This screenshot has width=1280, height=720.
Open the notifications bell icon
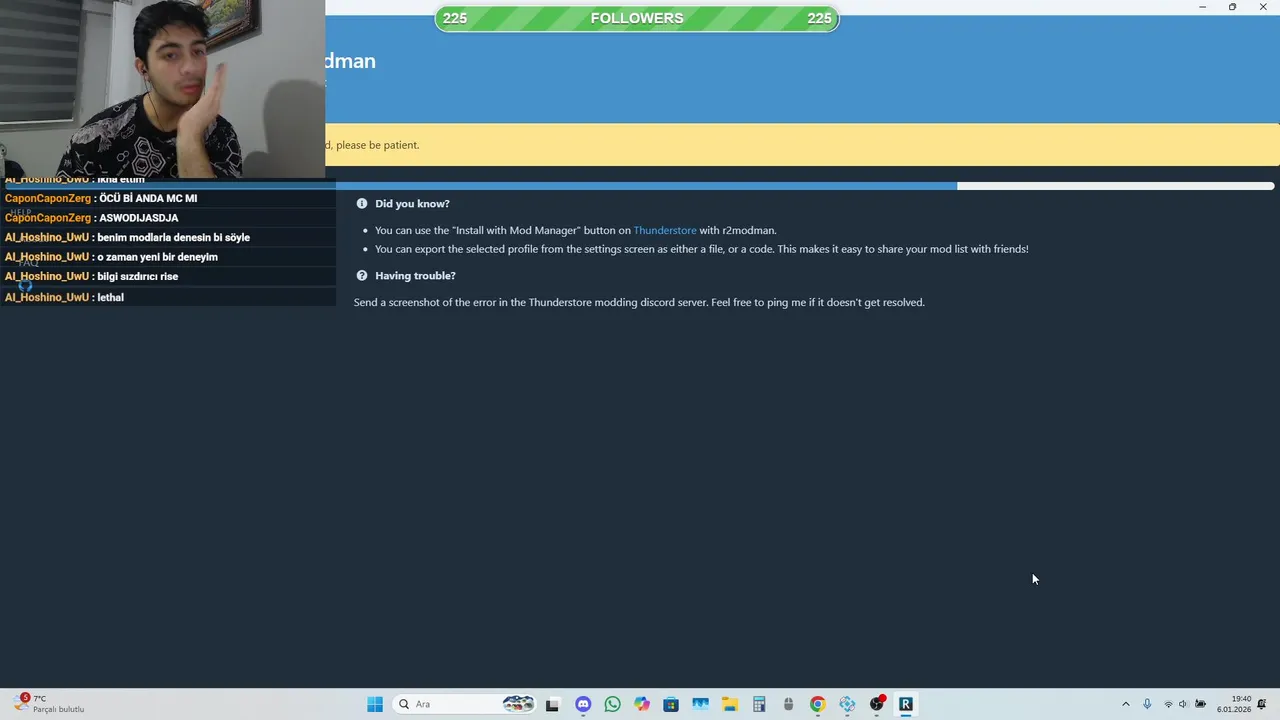click(x=1263, y=704)
